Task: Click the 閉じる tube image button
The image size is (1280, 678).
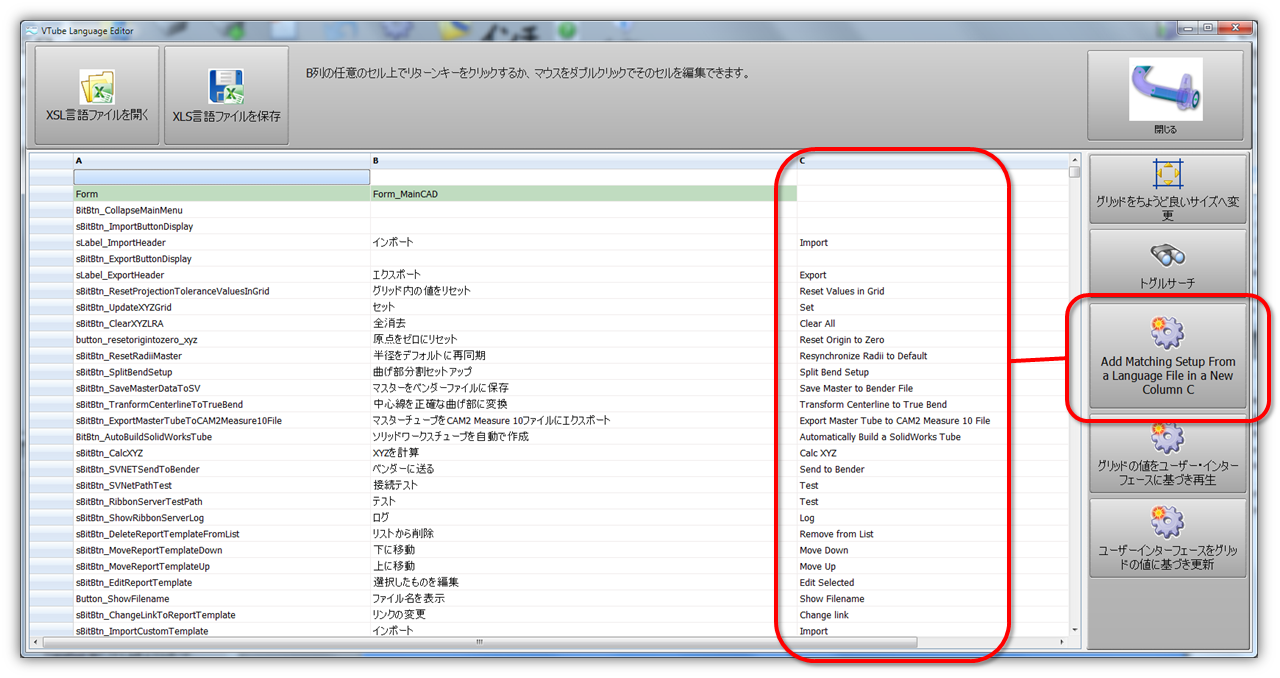Action: [x=1165, y=90]
